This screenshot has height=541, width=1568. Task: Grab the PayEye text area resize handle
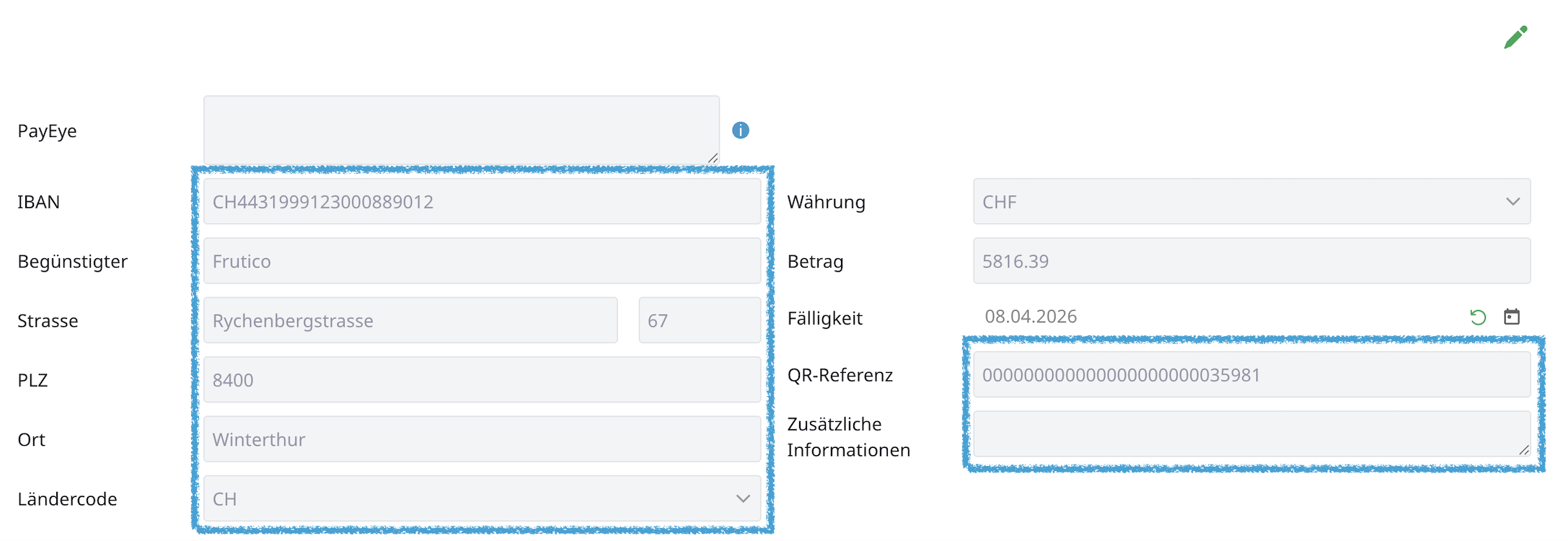tap(713, 158)
